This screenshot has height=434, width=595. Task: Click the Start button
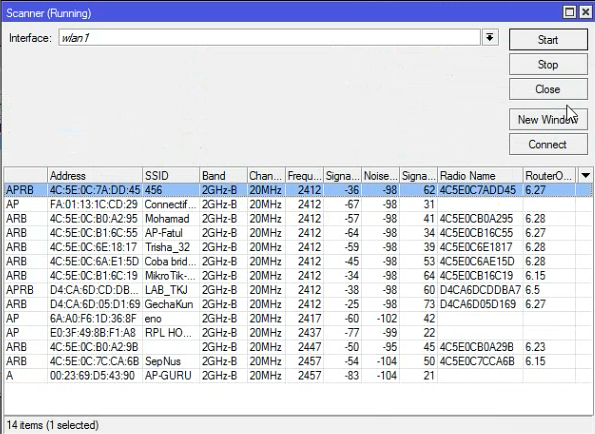(548, 39)
